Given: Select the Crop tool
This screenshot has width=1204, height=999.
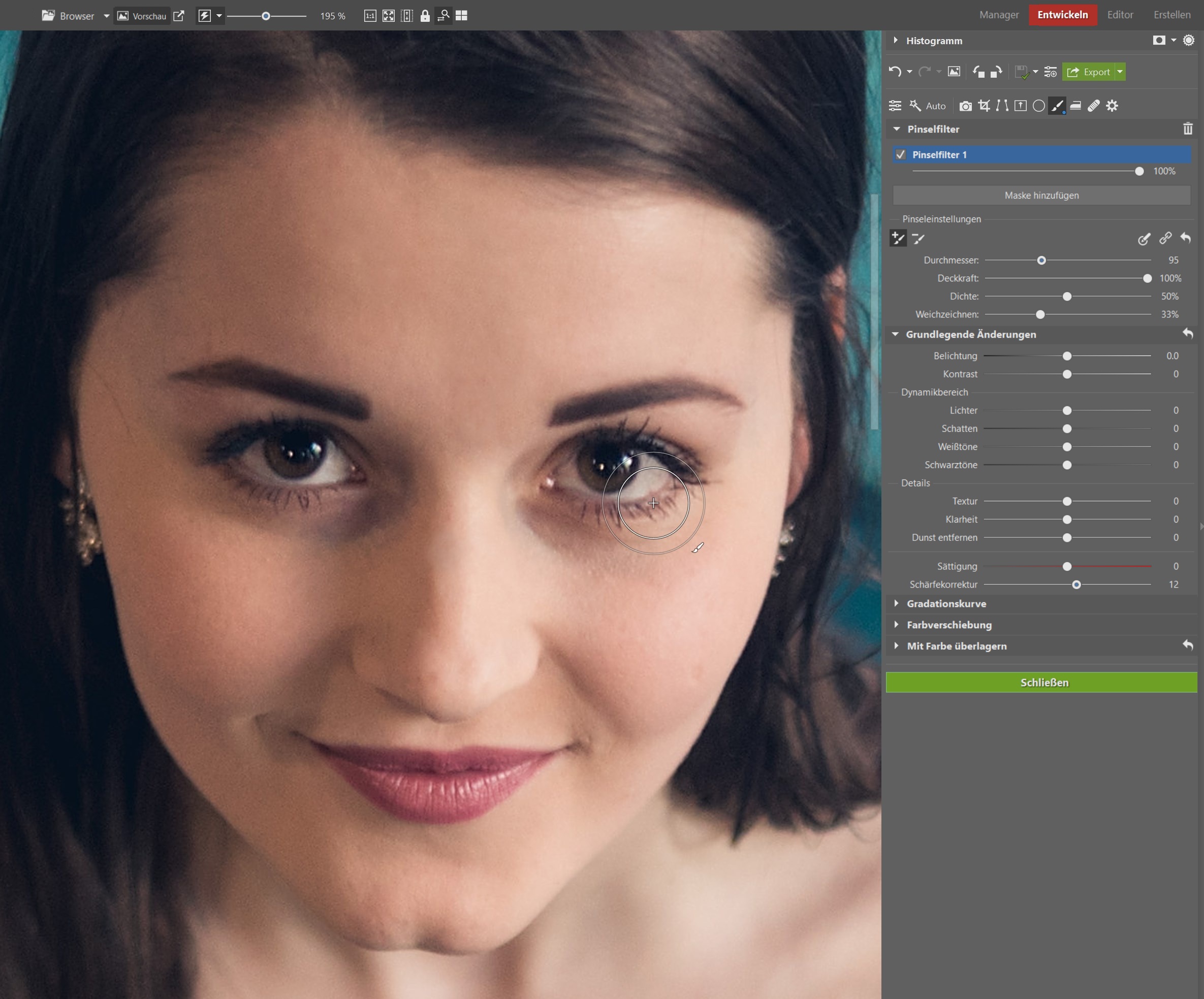Looking at the screenshot, I should tap(984, 106).
